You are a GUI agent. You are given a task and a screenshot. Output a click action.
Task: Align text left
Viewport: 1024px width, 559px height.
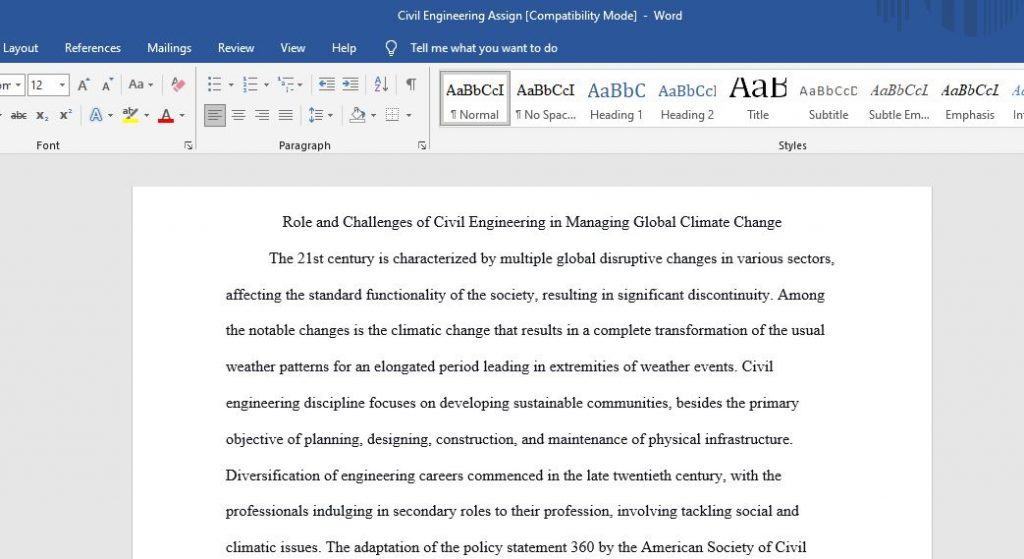pos(215,116)
